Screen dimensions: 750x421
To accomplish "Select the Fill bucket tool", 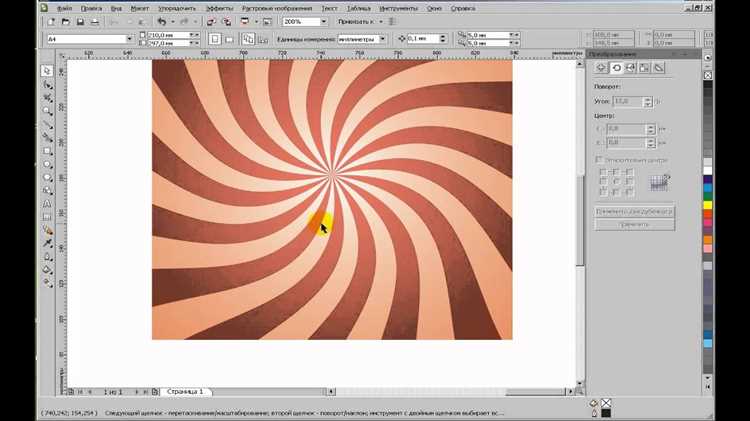I will 46,270.
